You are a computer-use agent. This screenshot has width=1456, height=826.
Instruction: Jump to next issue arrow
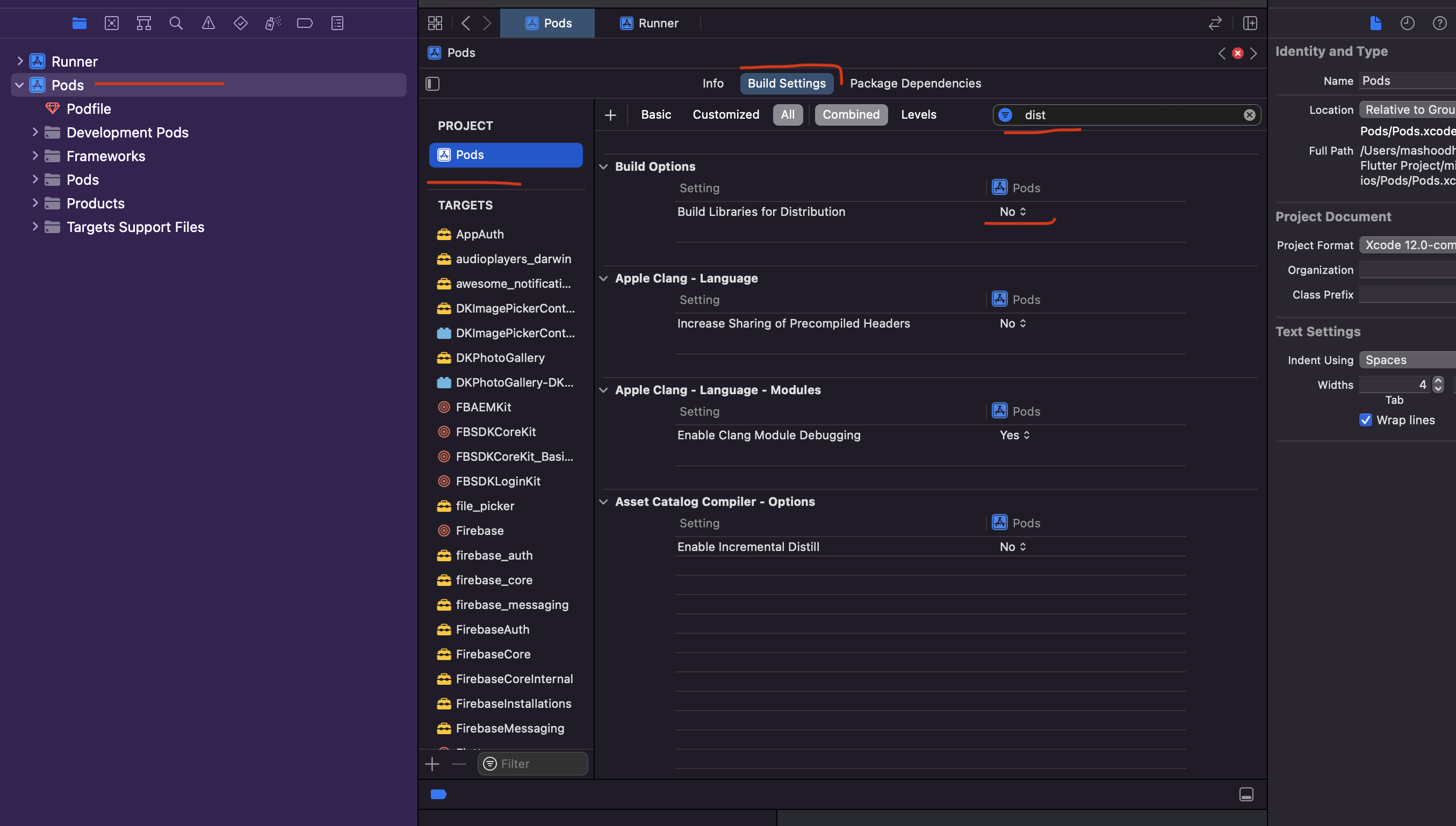tap(1253, 53)
